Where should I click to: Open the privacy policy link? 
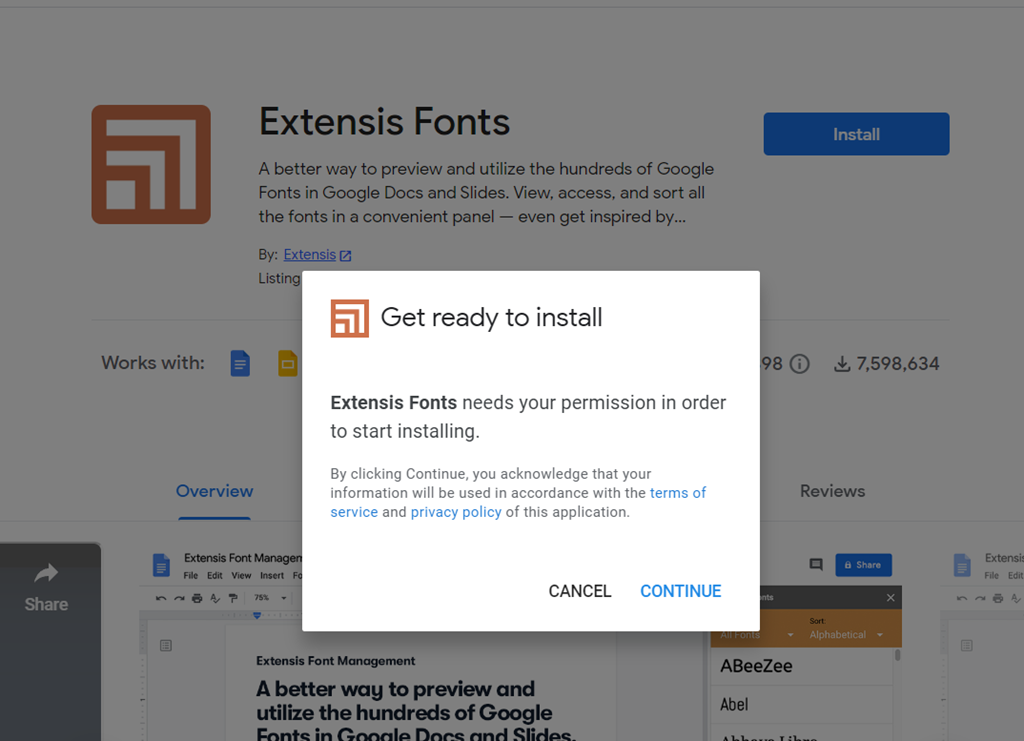456,512
